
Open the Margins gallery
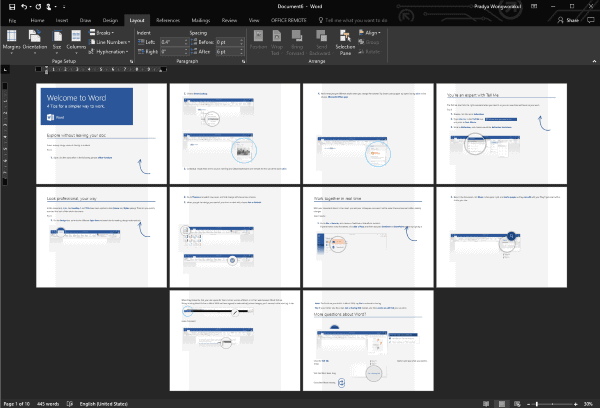click(12, 41)
